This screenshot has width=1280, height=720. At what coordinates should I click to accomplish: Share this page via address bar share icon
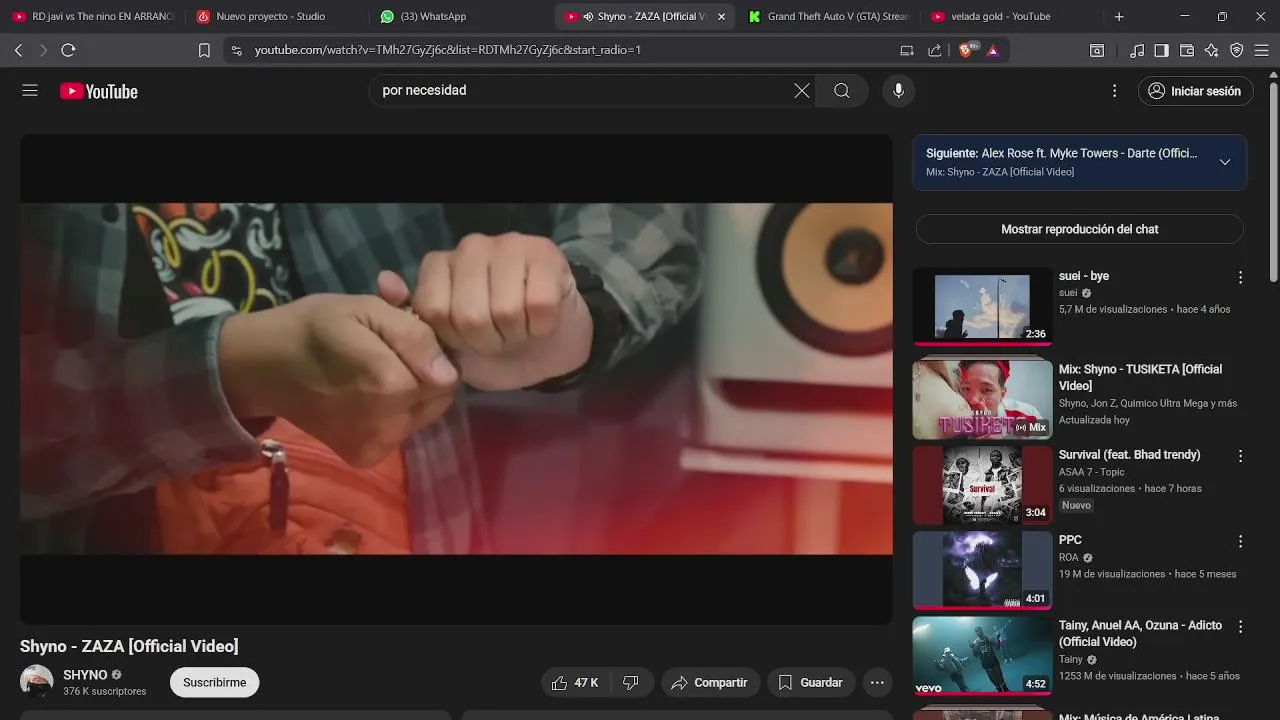click(934, 50)
